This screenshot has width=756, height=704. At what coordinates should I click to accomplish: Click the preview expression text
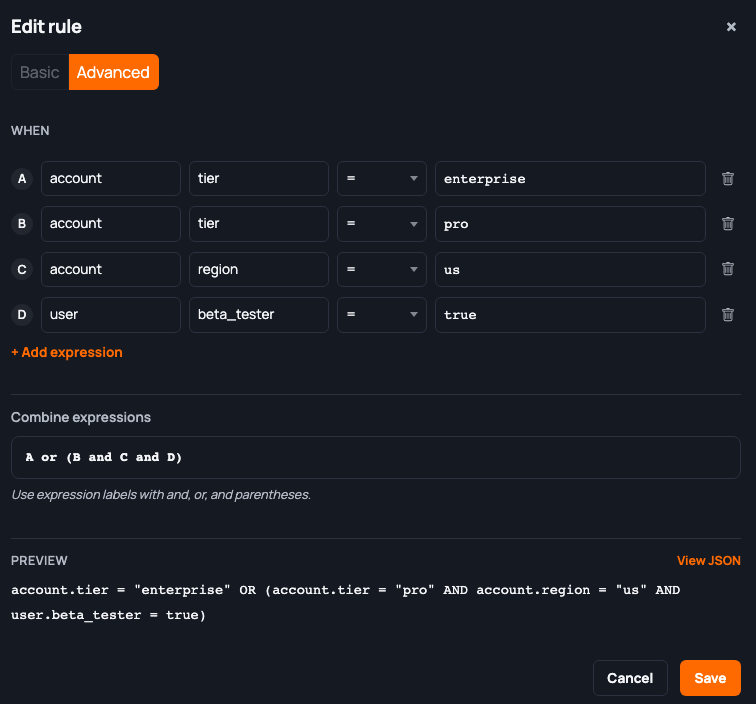click(345, 602)
